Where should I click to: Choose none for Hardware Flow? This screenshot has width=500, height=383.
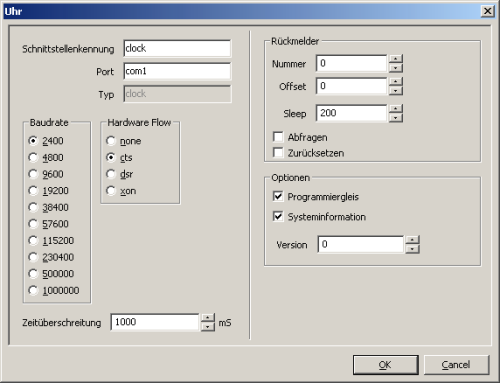pos(124,141)
